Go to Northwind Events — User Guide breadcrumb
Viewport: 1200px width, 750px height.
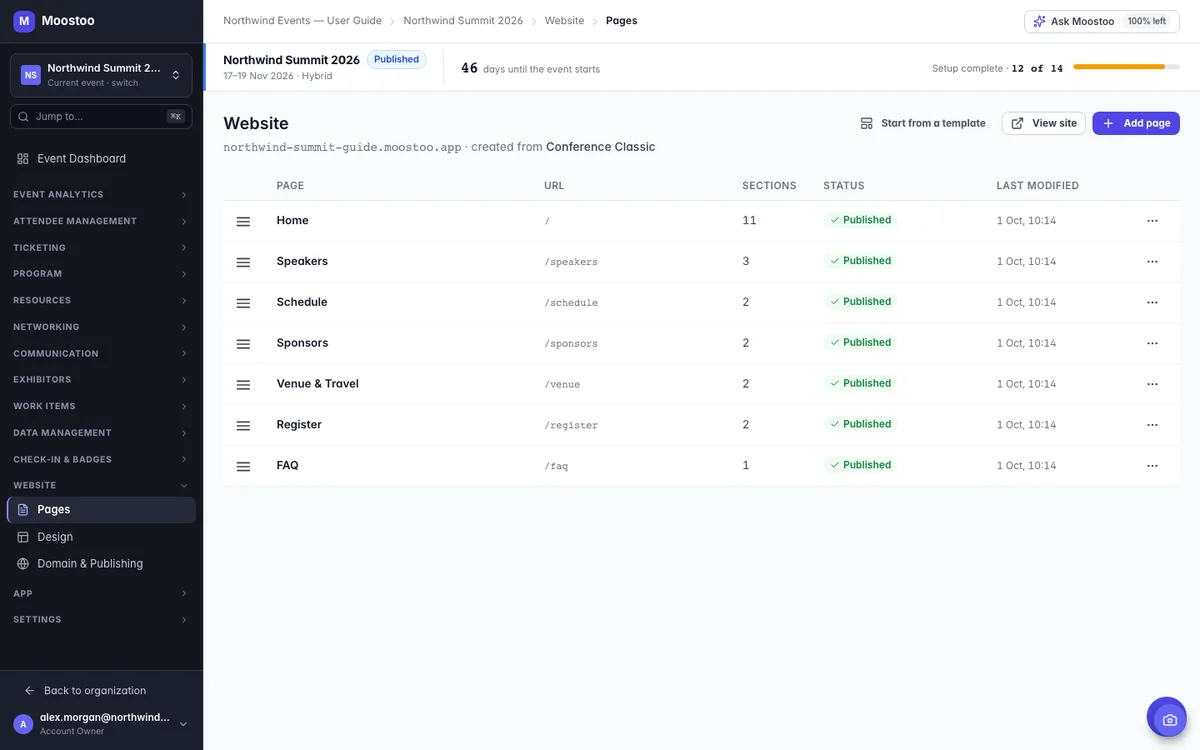(302, 21)
